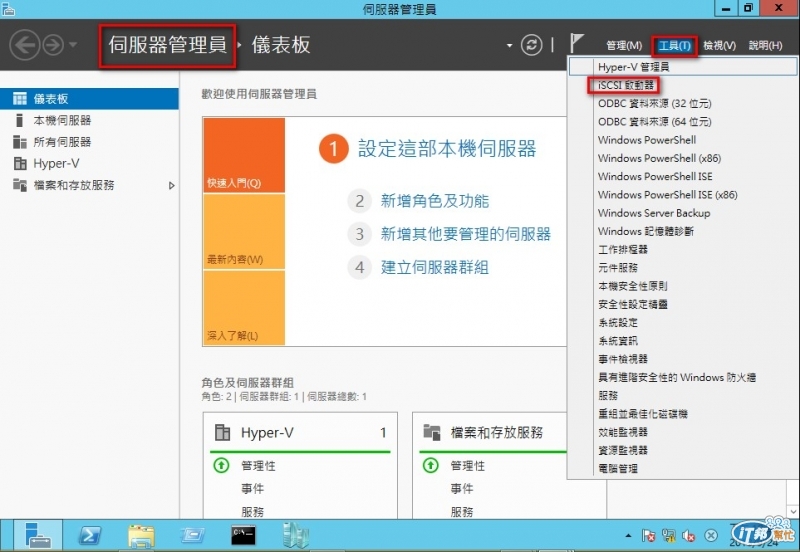Open PowerShell taskbar icon
This screenshot has height=552, width=800.
90,535
